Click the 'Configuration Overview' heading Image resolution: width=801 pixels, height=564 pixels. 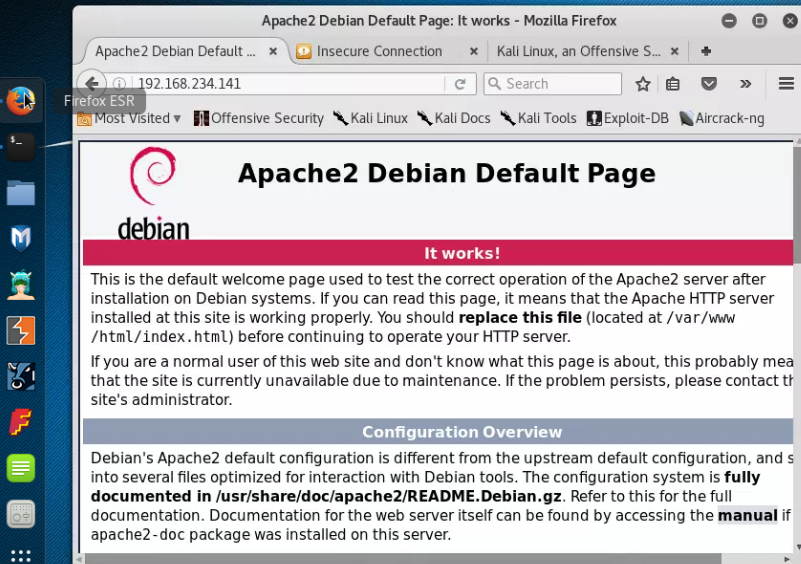462,432
